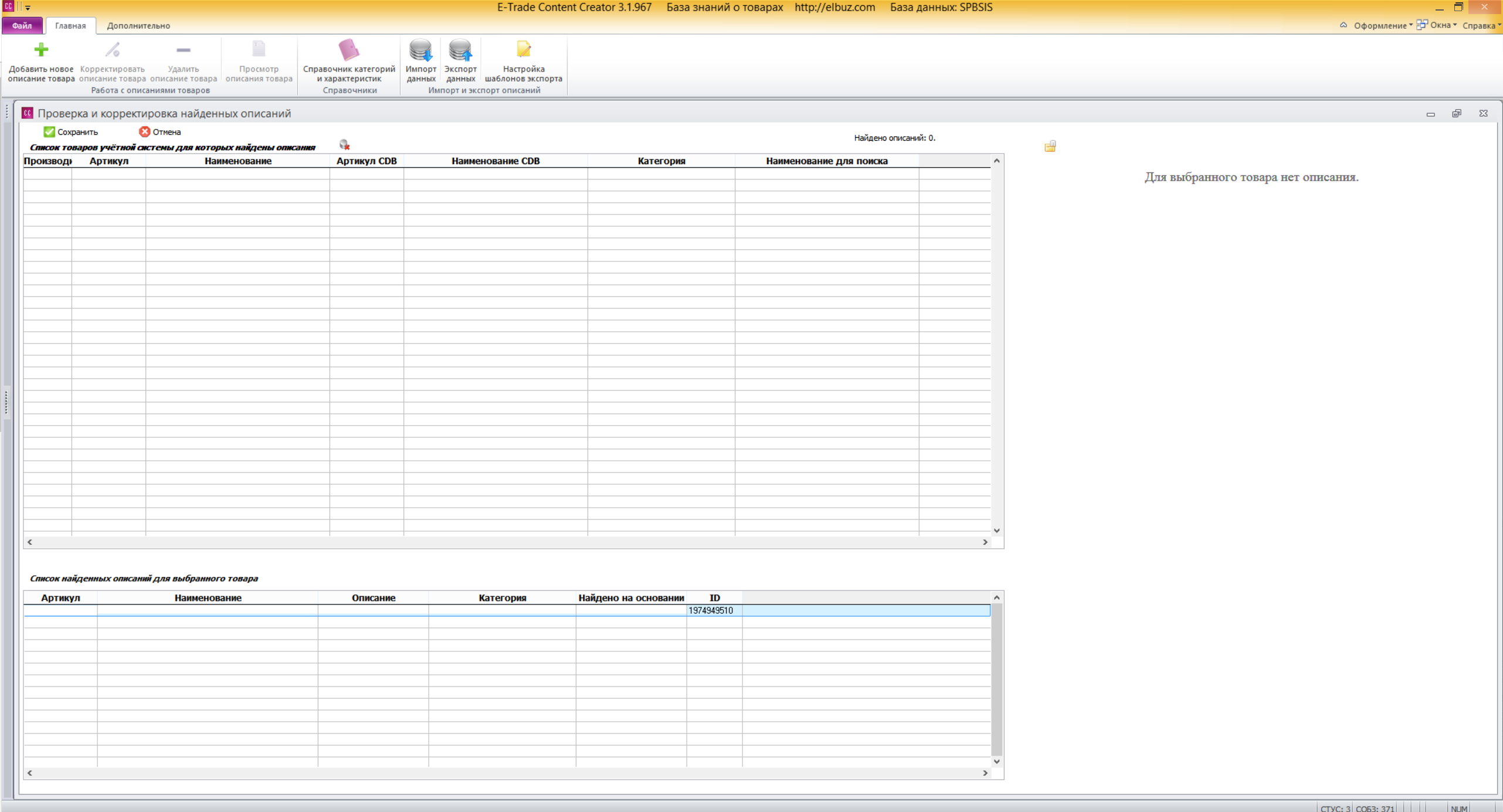Click the http://elbuz.com link in title
Viewport: 1503px width, 812px height.
(x=834, y=8)
